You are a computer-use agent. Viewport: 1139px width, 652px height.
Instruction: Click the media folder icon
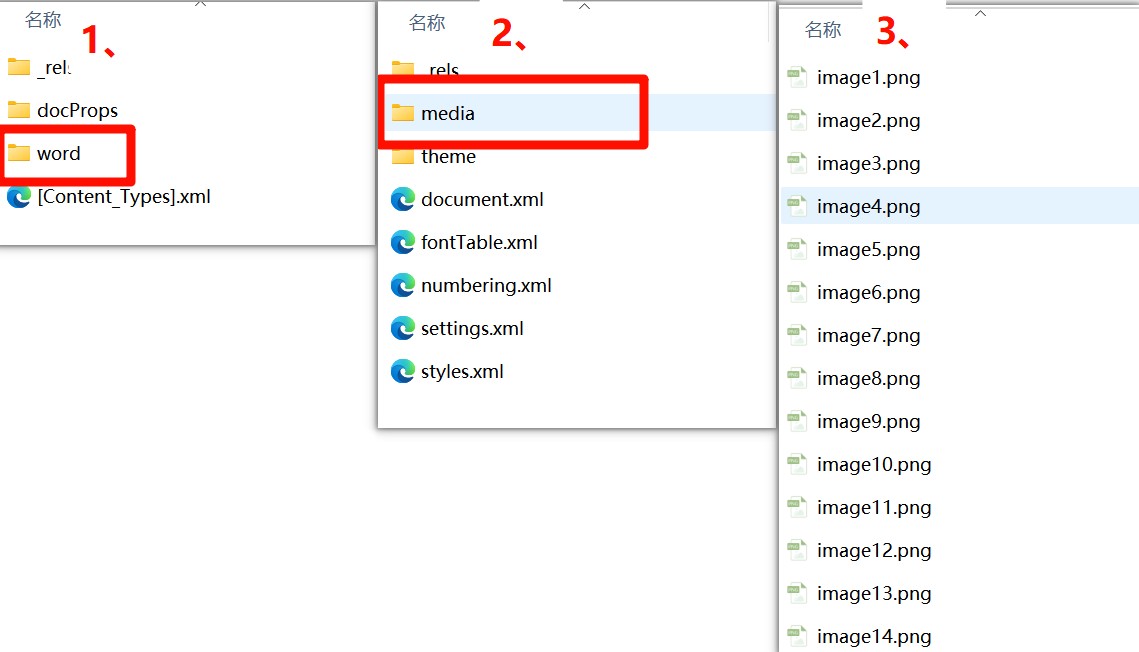coord(403,113)
